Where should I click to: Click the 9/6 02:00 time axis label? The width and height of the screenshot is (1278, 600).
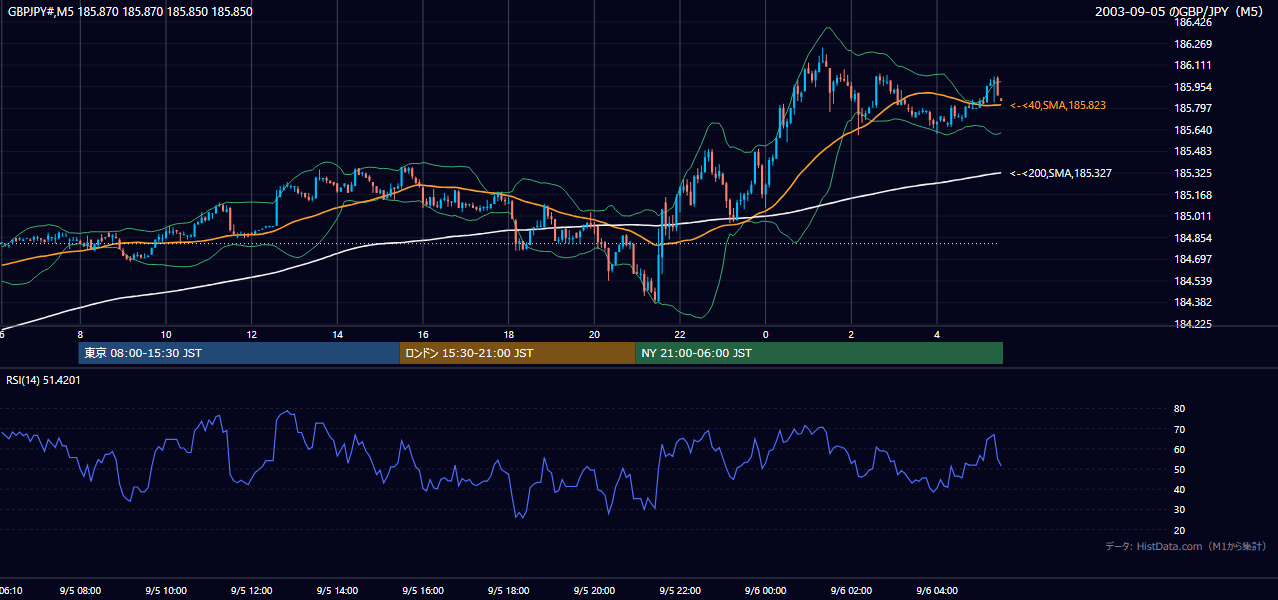pyautogui.click(x=852, y=591)
